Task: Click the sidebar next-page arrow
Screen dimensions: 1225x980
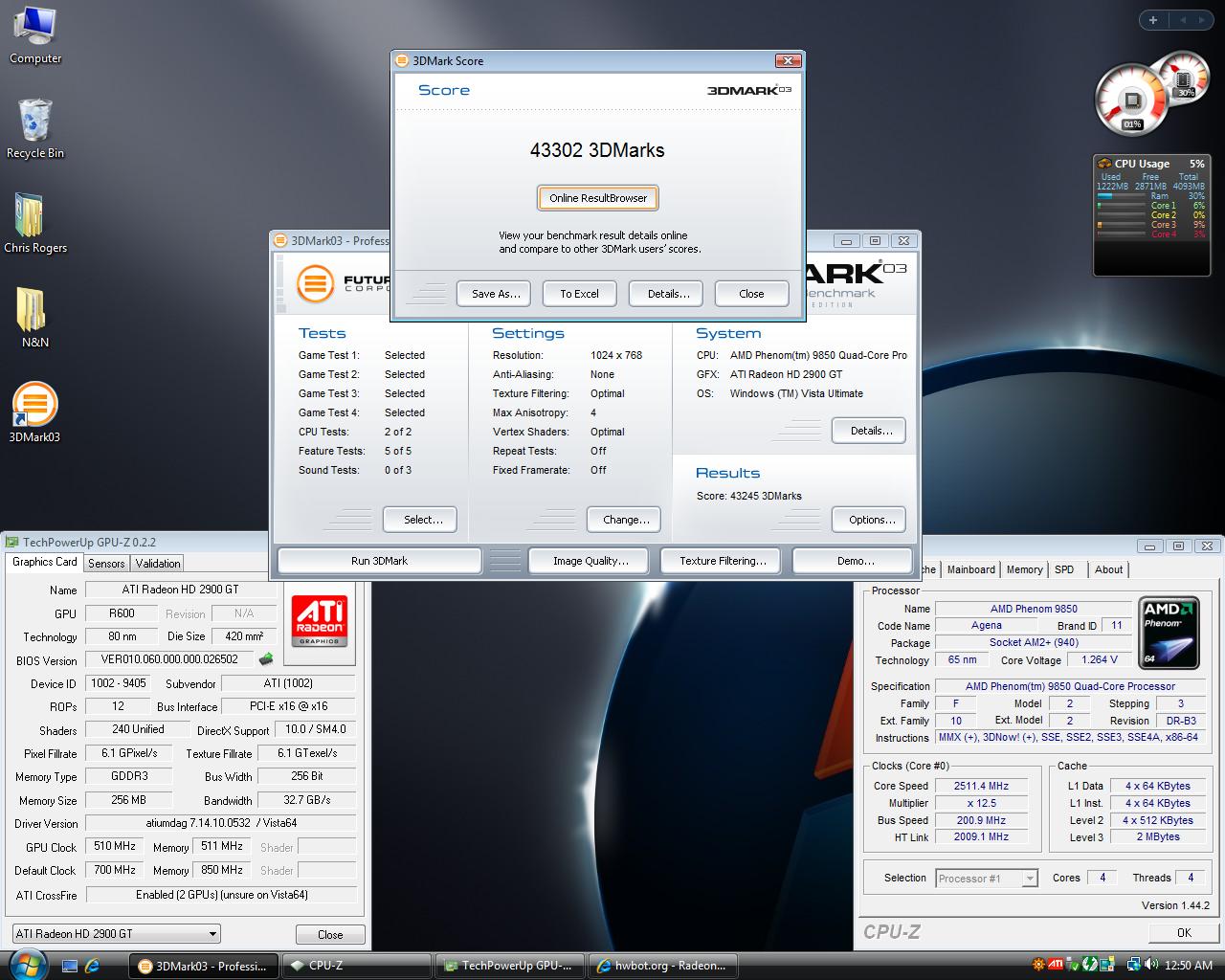Action: [1204, 19]
